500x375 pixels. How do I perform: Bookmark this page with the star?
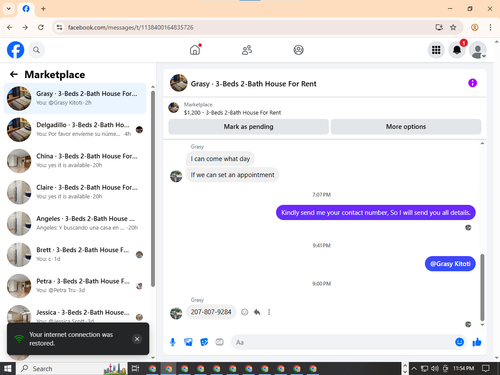coord(453,27)
